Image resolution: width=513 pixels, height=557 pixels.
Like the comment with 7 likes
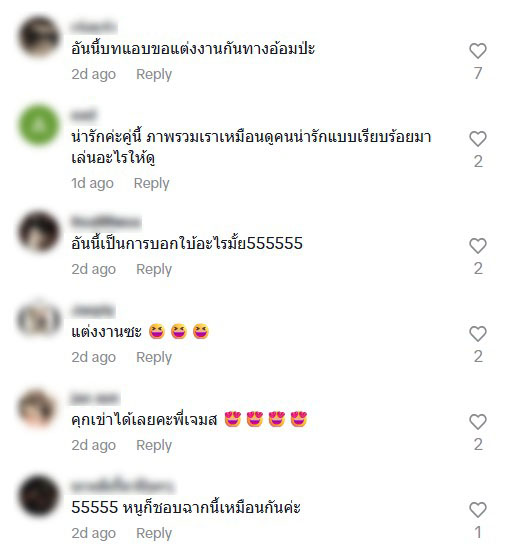[x=478, y=51]
